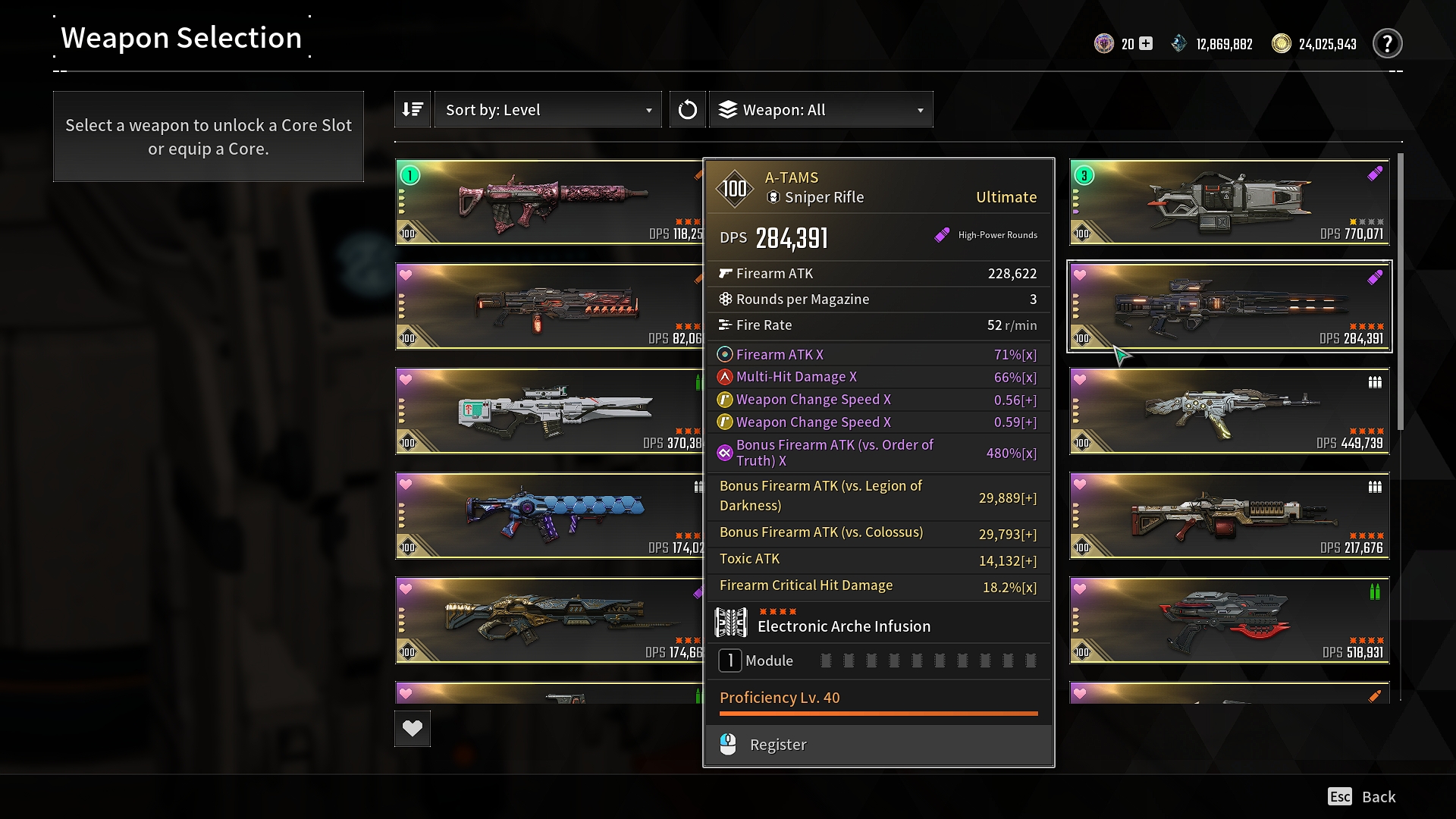This screenshot has width=1456, height=819.
Task: Toggle the favorites heart filter button
Action: (x=413, y=728)
